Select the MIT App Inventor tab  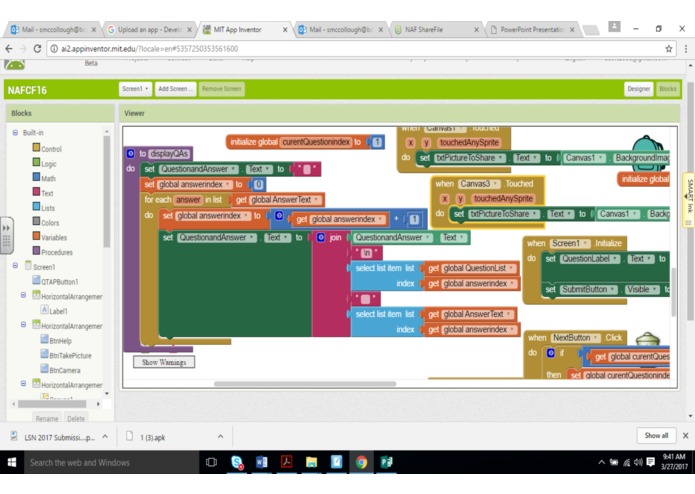(245, 30)
